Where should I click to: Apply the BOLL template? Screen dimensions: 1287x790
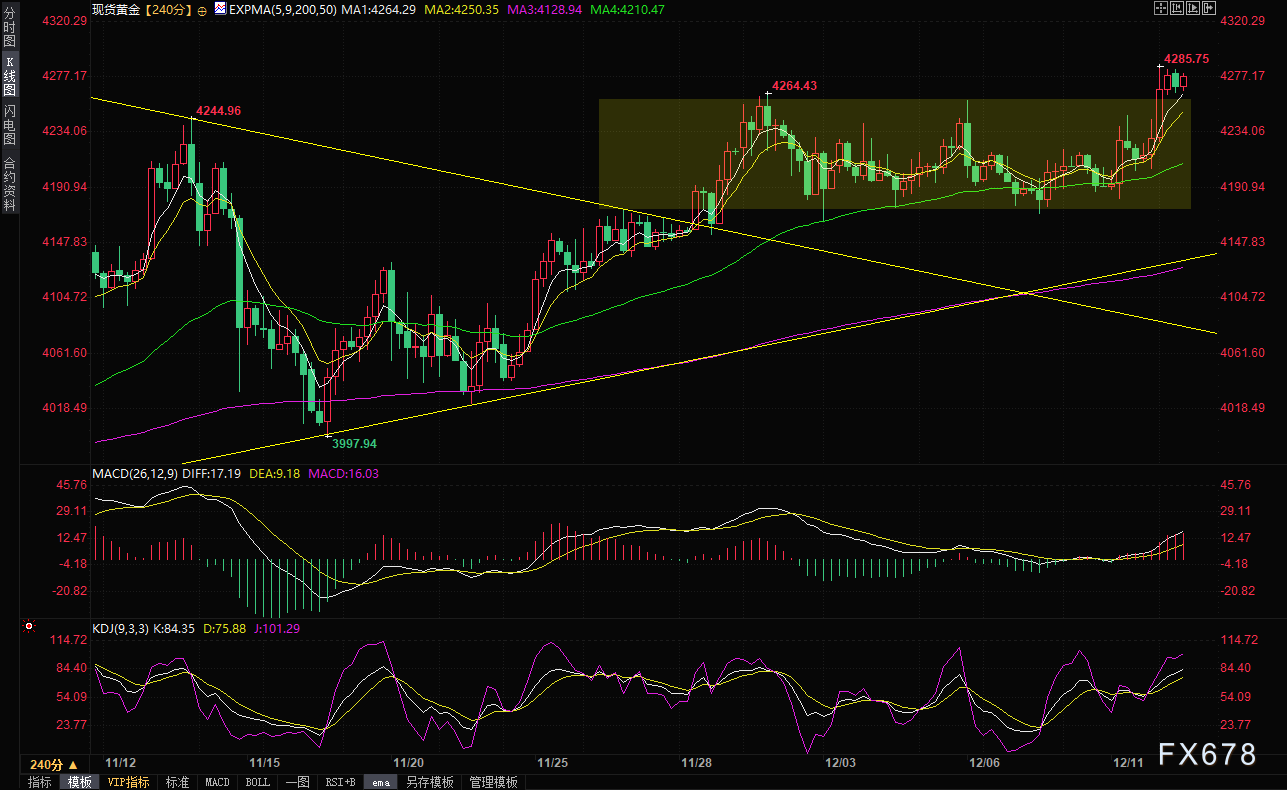tap(258, 782)
